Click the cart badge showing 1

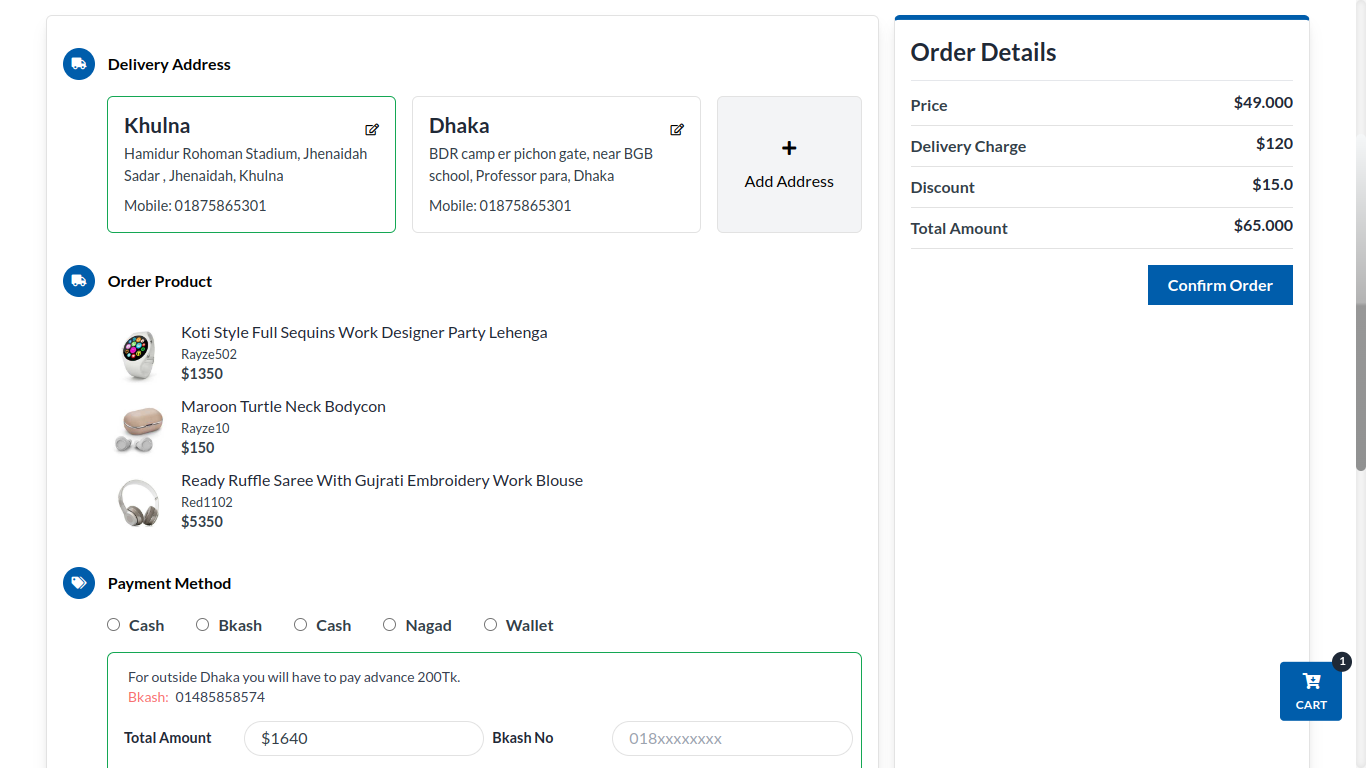coord(1342,661)
